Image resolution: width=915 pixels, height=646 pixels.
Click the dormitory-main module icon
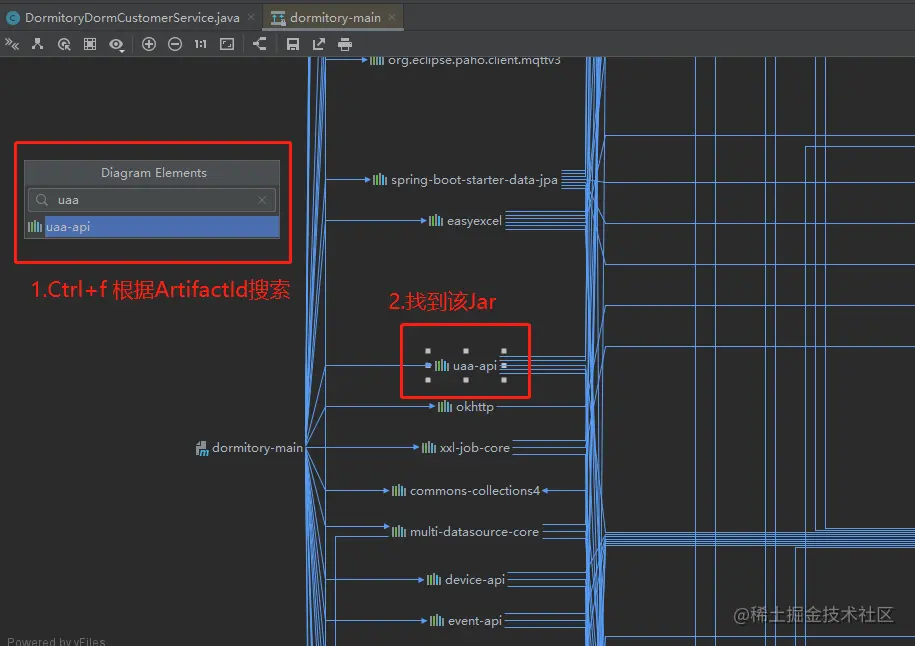tap(202, 448)
